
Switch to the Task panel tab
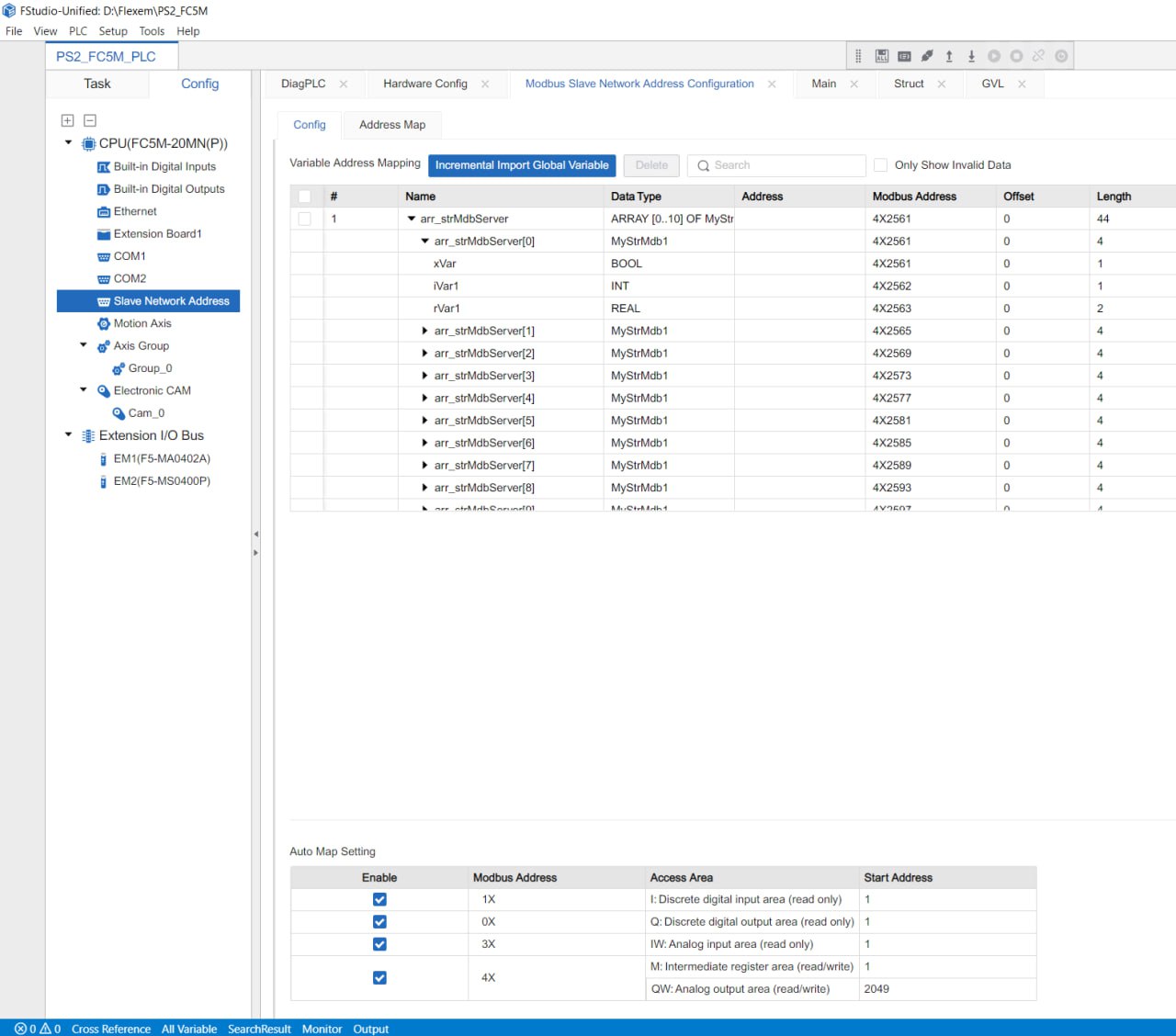click(x=97, y=84)
